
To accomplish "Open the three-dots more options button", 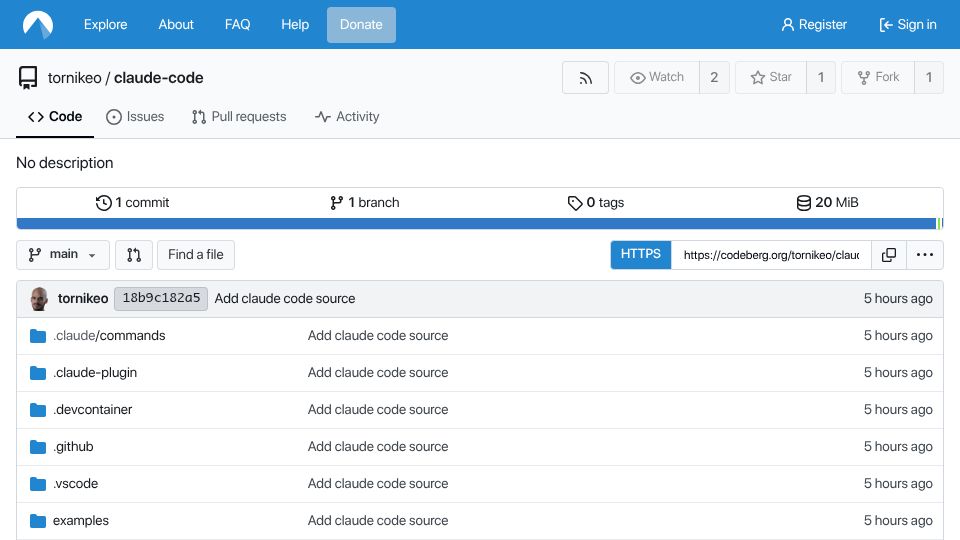I will pyautogui.click(x=924, y=255).
